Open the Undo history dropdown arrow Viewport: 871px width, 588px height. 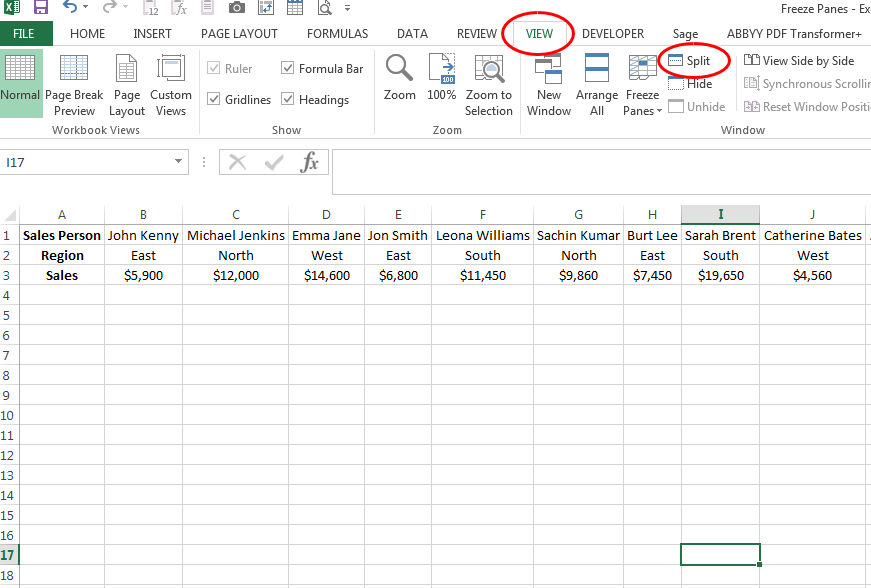(x=86, y=7)
